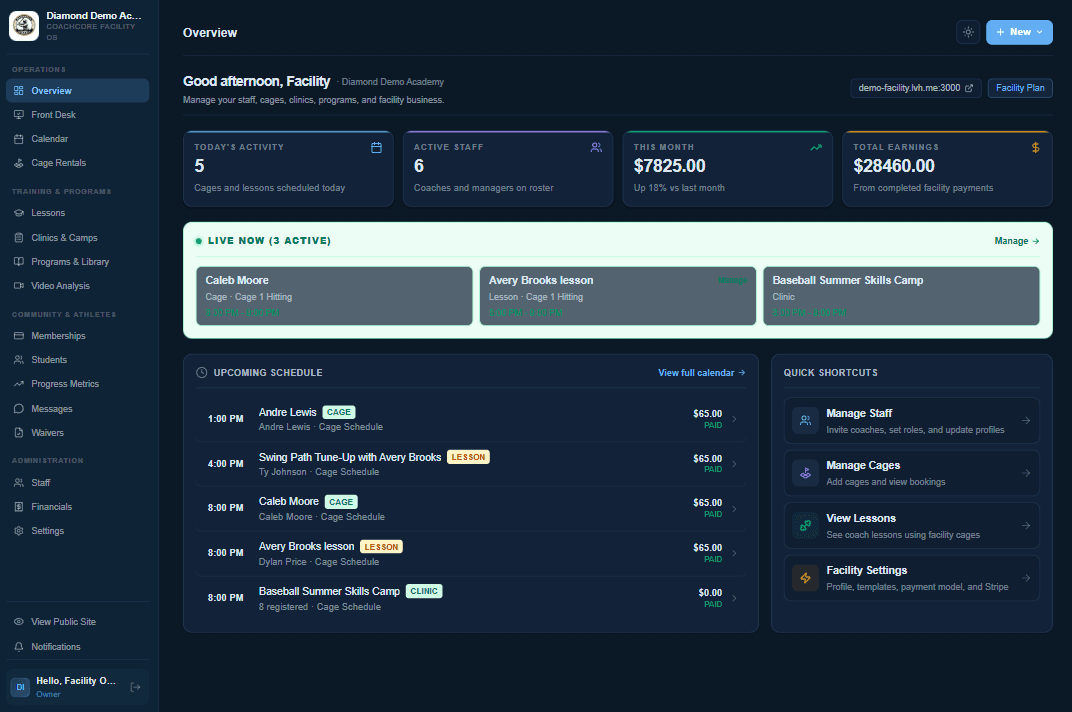Click calendar icon in Today's Activity card
Viewport: 1072px width, 712px height.
[376, 148]
